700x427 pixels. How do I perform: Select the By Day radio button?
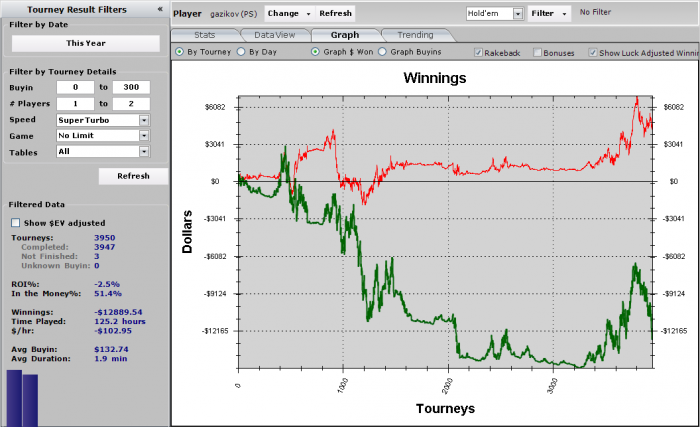coord(241,52)
